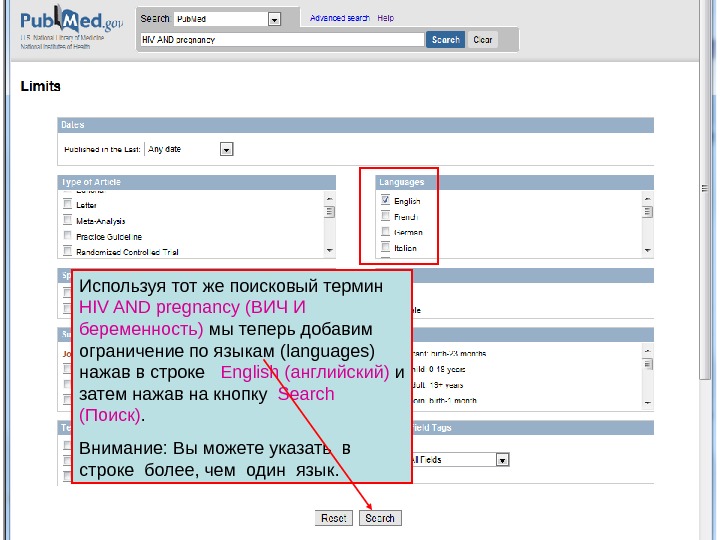Check the Italian language checkbox

coord(385,247)
